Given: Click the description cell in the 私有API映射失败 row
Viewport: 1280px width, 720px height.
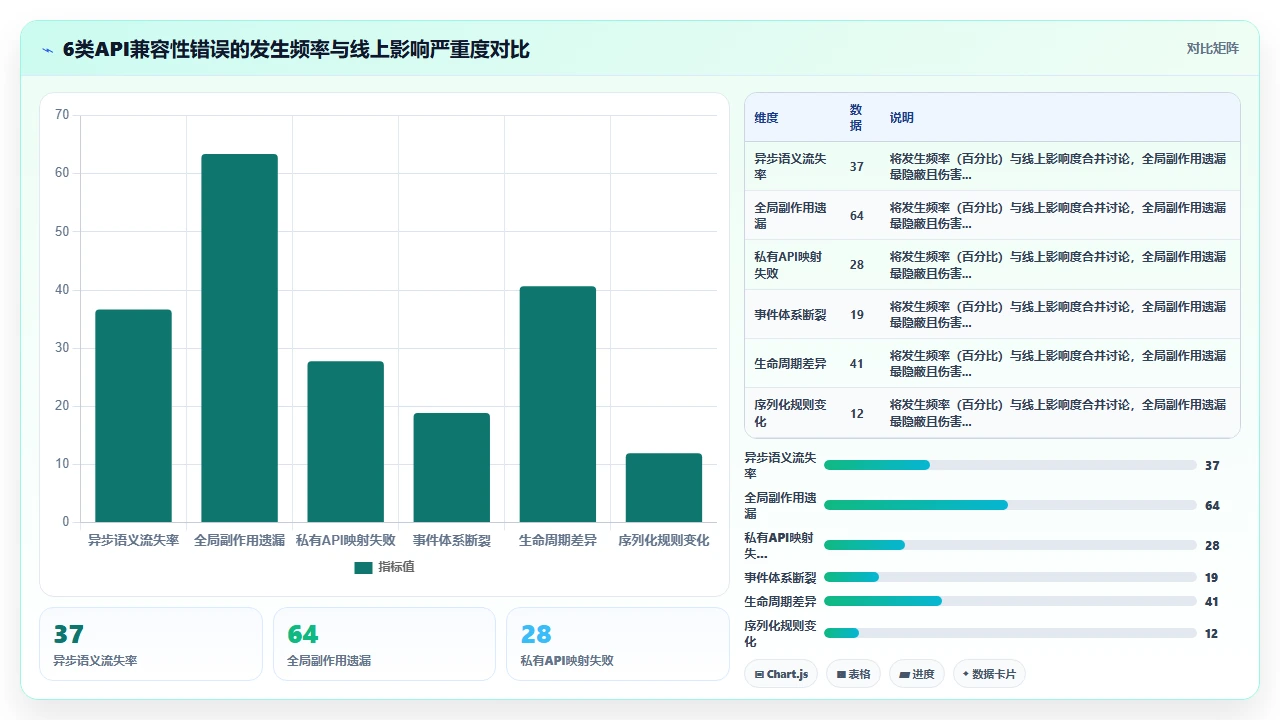Looking at the screenshot, I should point(1058,265).
